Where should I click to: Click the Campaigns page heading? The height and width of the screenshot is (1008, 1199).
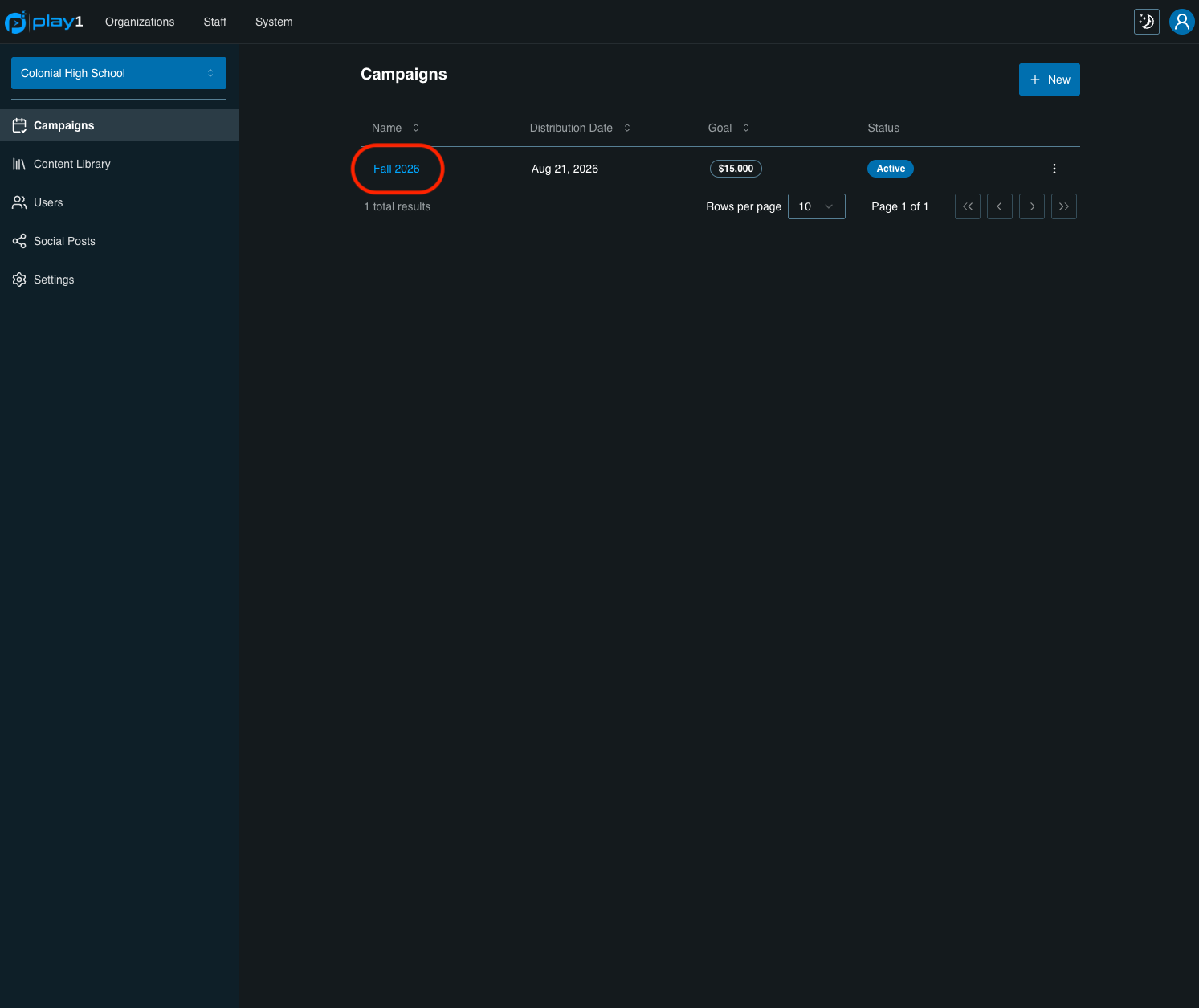tap(404, 74)
